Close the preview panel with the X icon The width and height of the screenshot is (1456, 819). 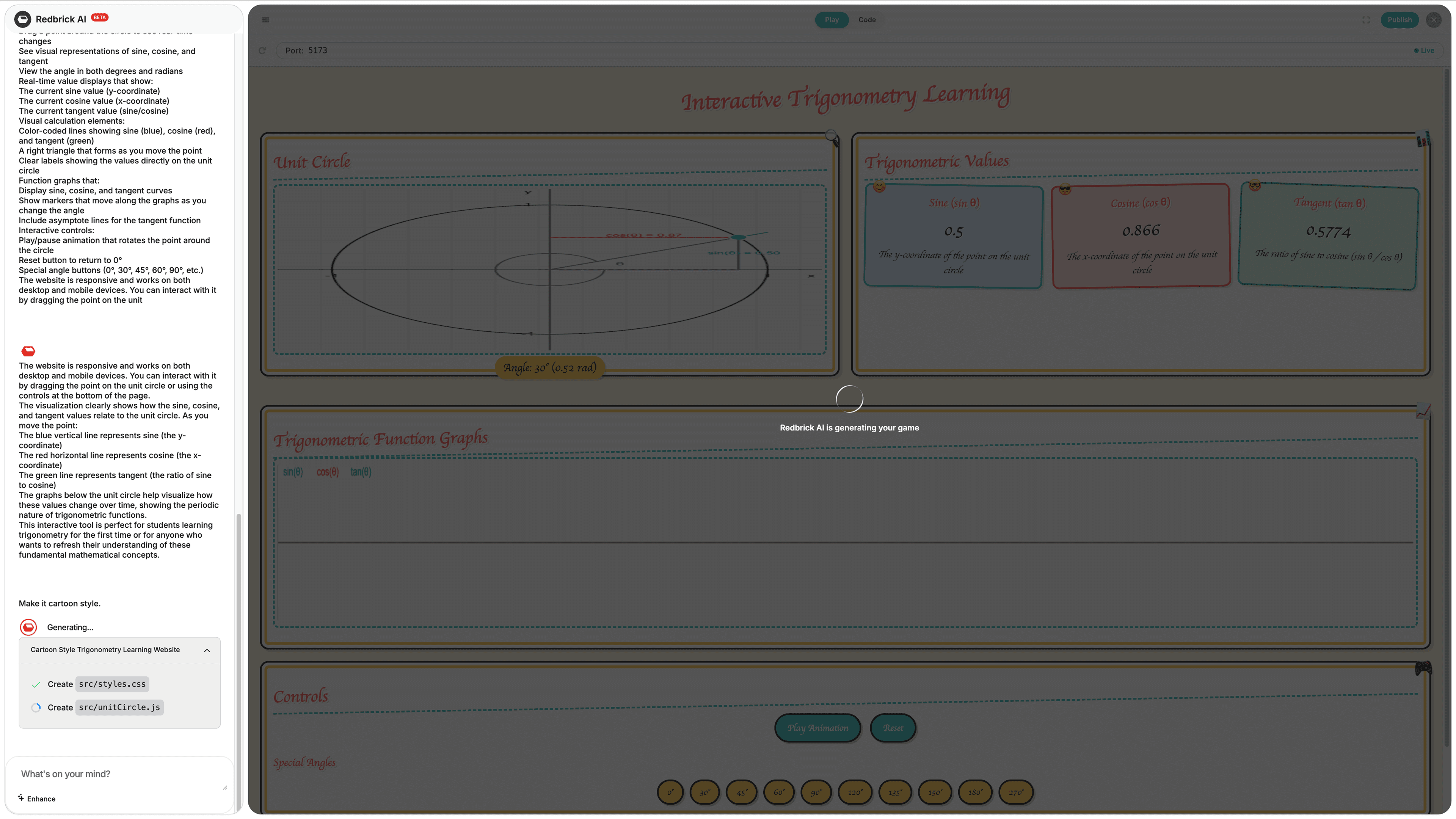(x=1433, y=20)
